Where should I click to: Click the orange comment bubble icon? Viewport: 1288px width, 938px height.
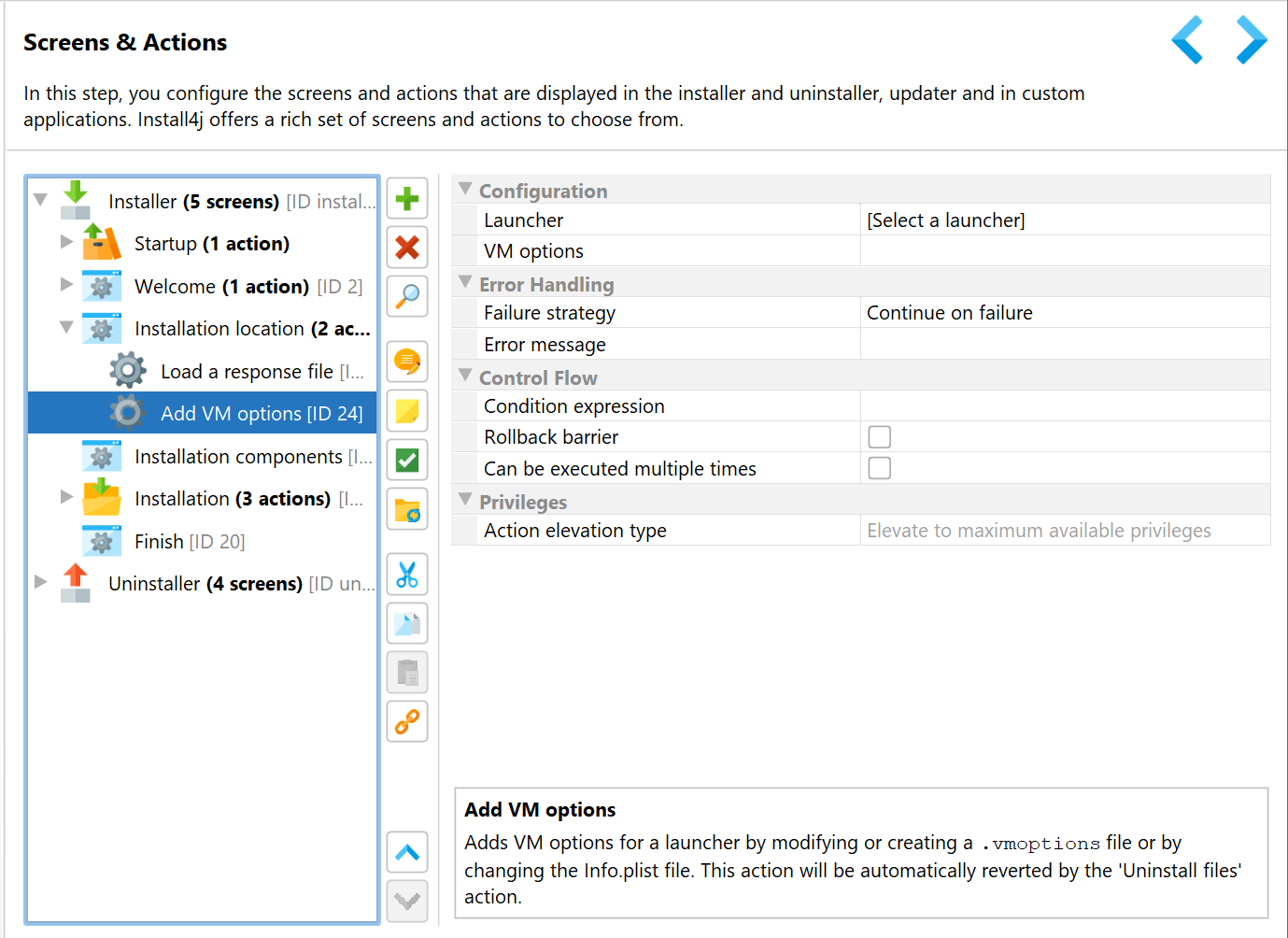[x=407, y=362]
